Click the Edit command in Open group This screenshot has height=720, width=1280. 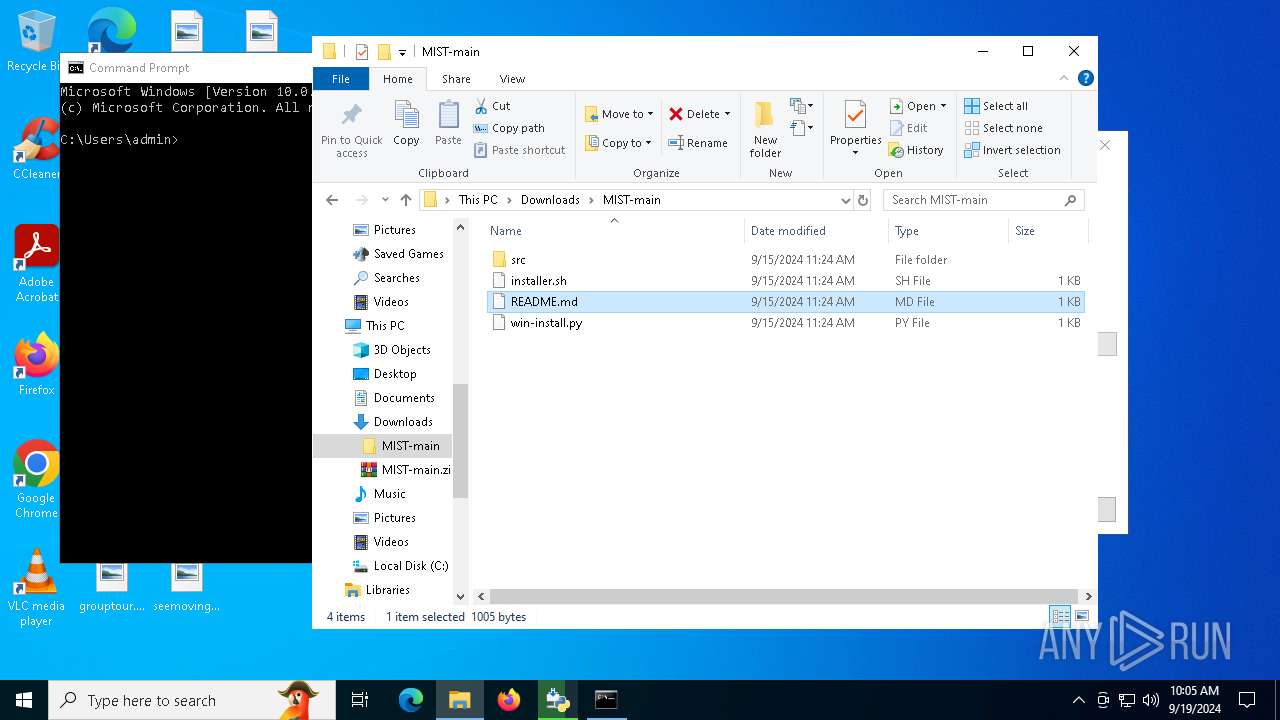point(908,128)
